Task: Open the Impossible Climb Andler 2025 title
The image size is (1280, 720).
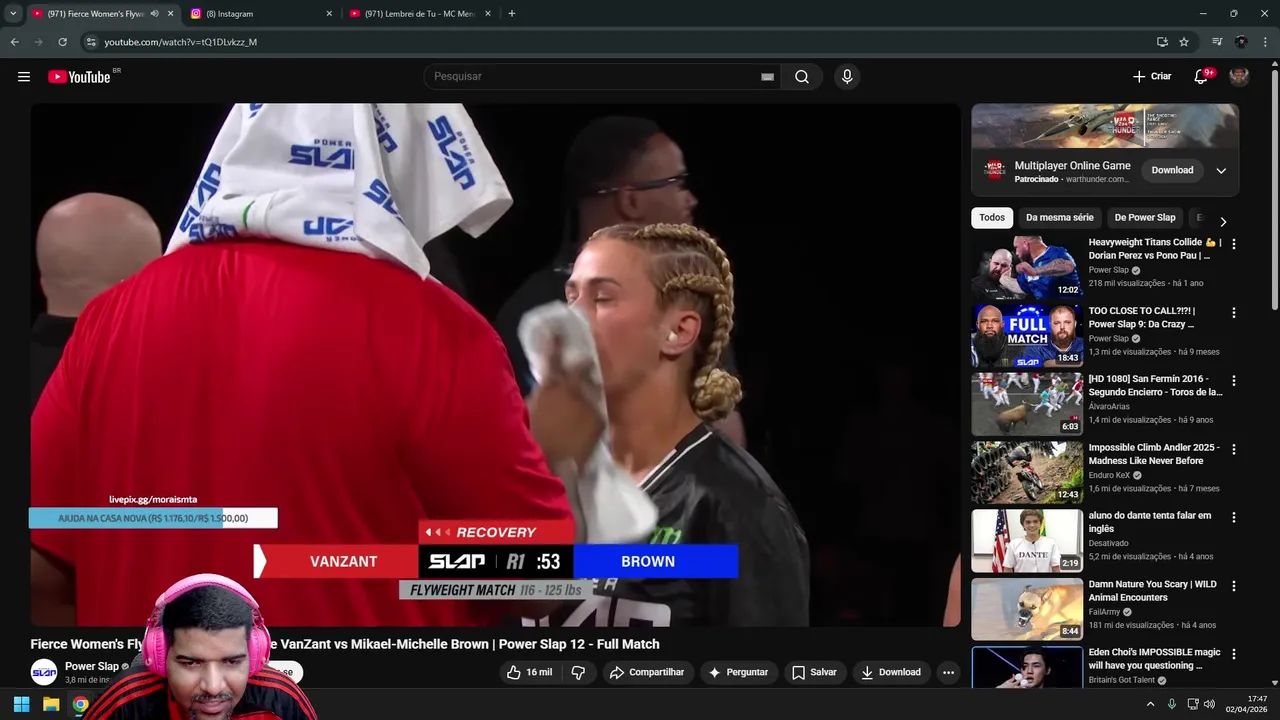Action: [x=1154, y=454]
